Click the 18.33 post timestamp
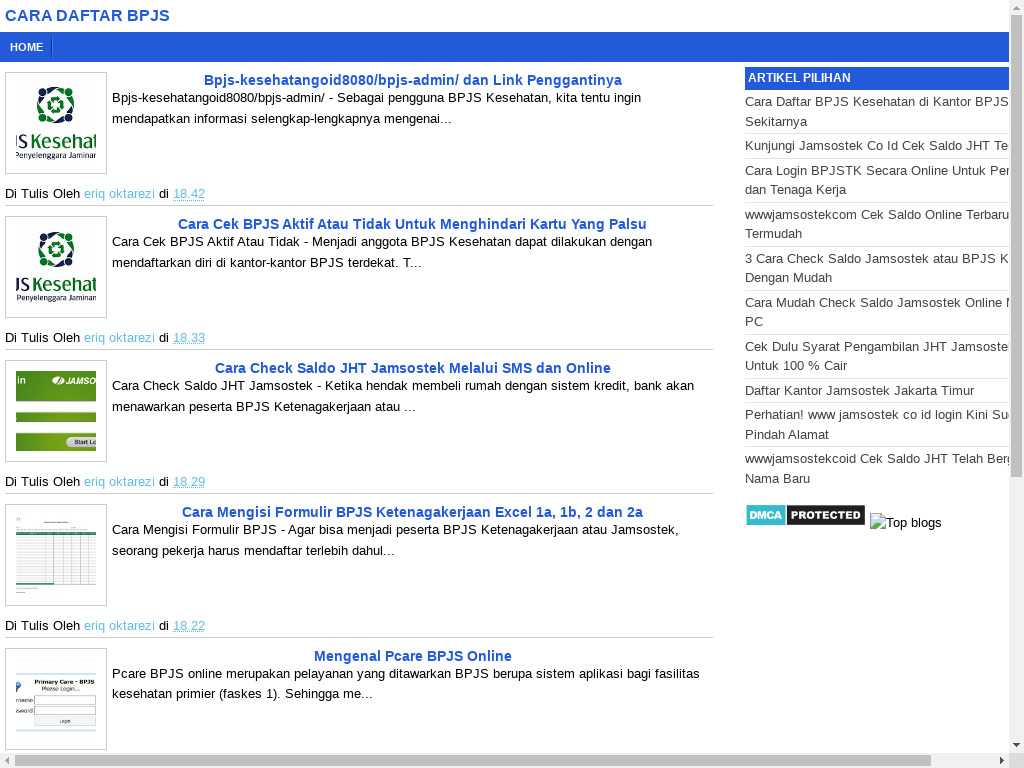1024x768 pixels. 189,338
